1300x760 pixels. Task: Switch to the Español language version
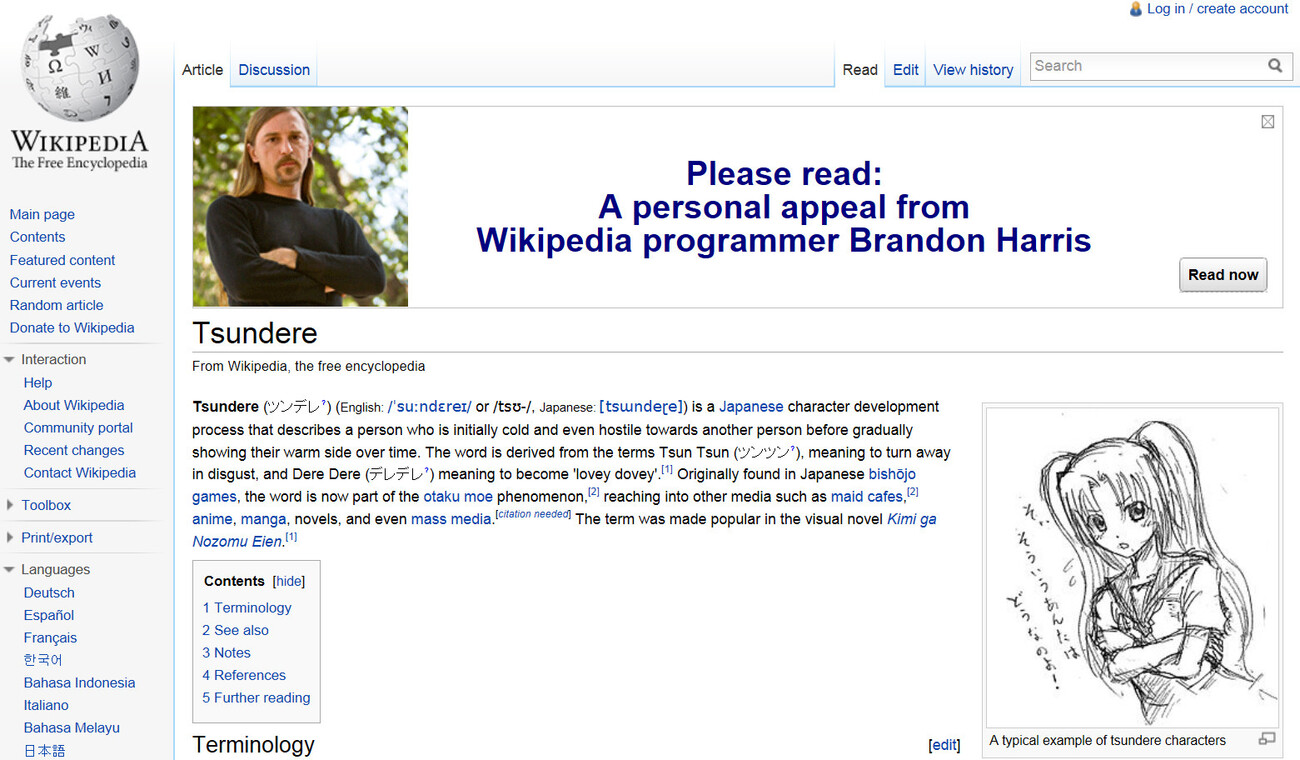tap(49, 615)
